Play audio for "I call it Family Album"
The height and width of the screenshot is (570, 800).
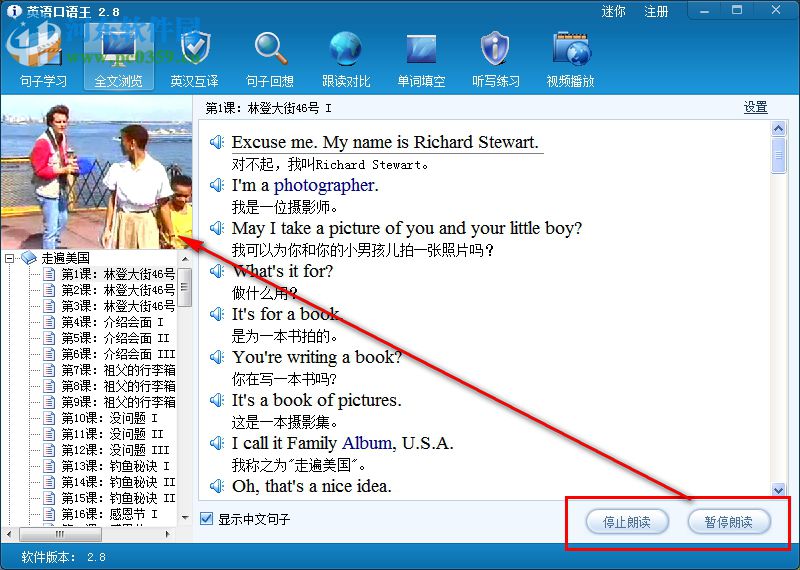pos(217,443)
